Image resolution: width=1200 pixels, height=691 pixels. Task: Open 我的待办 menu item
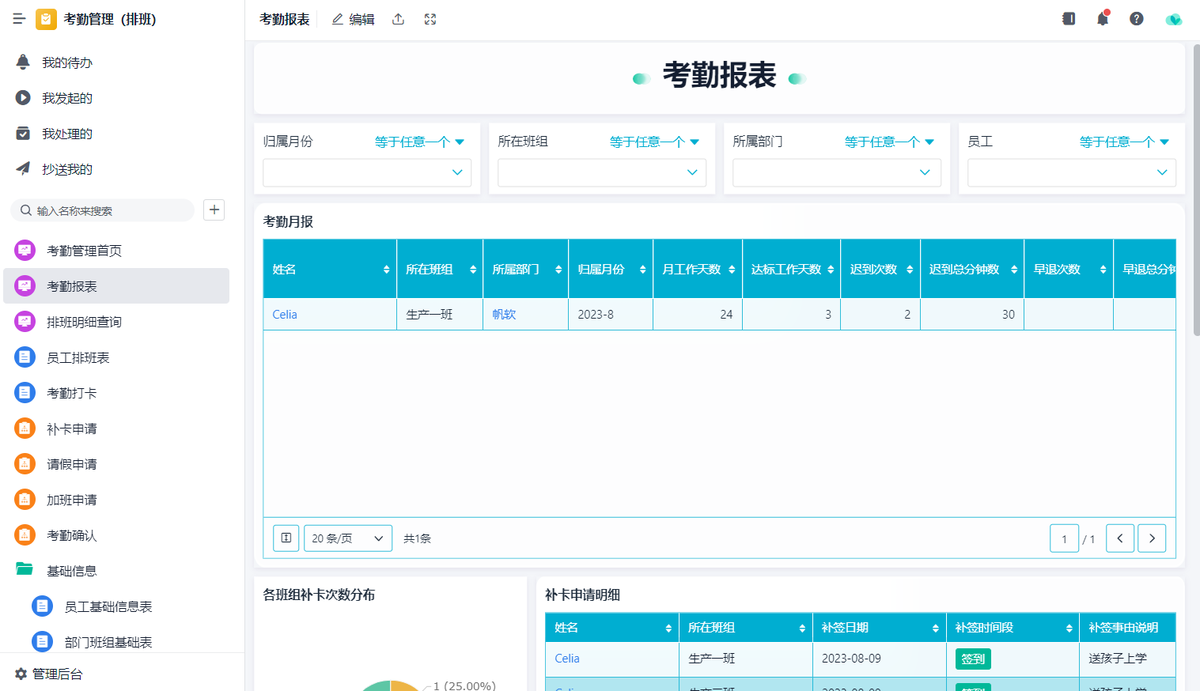67,62
